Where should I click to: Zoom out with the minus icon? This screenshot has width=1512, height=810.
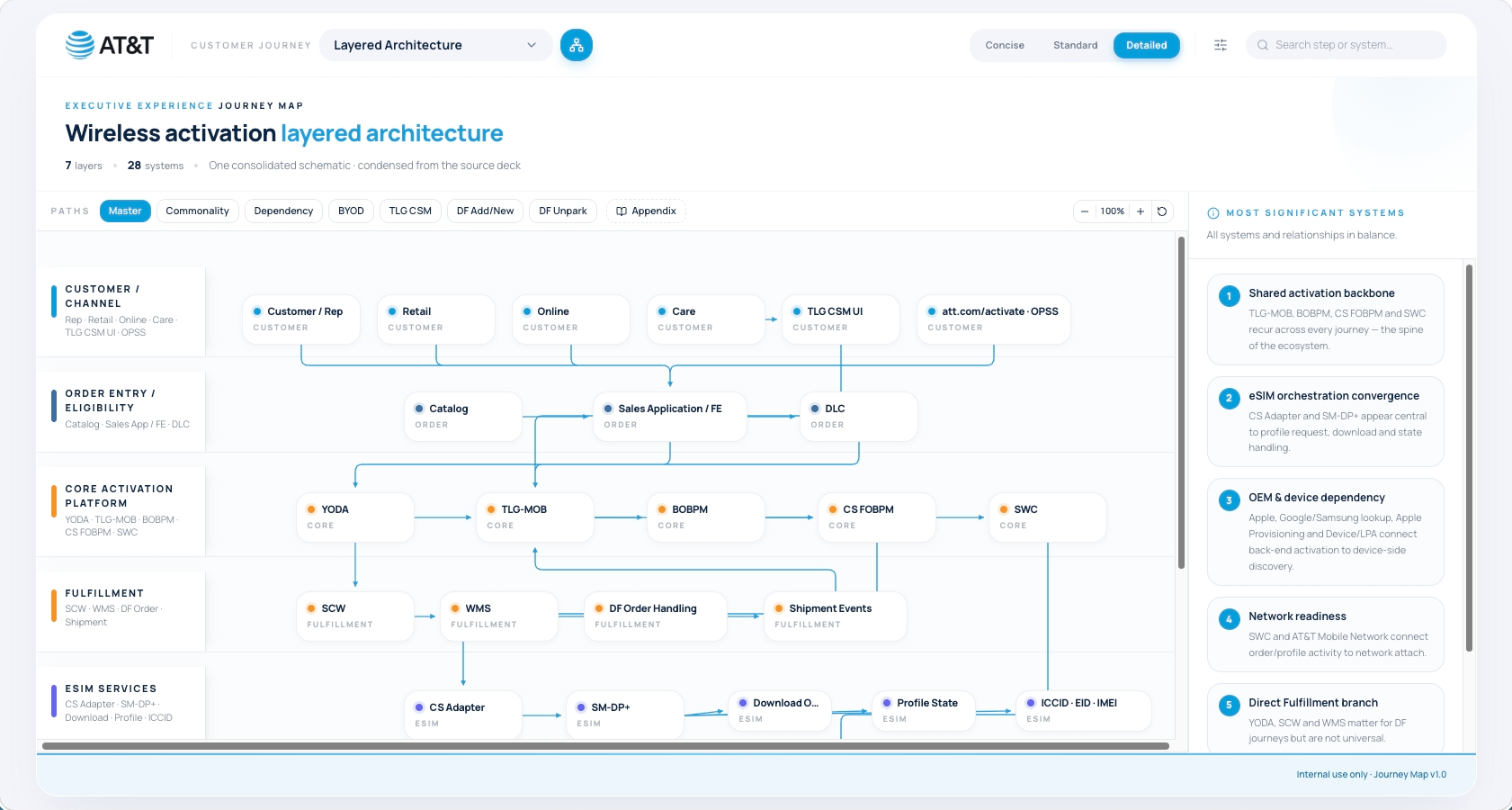(1085, 211)
